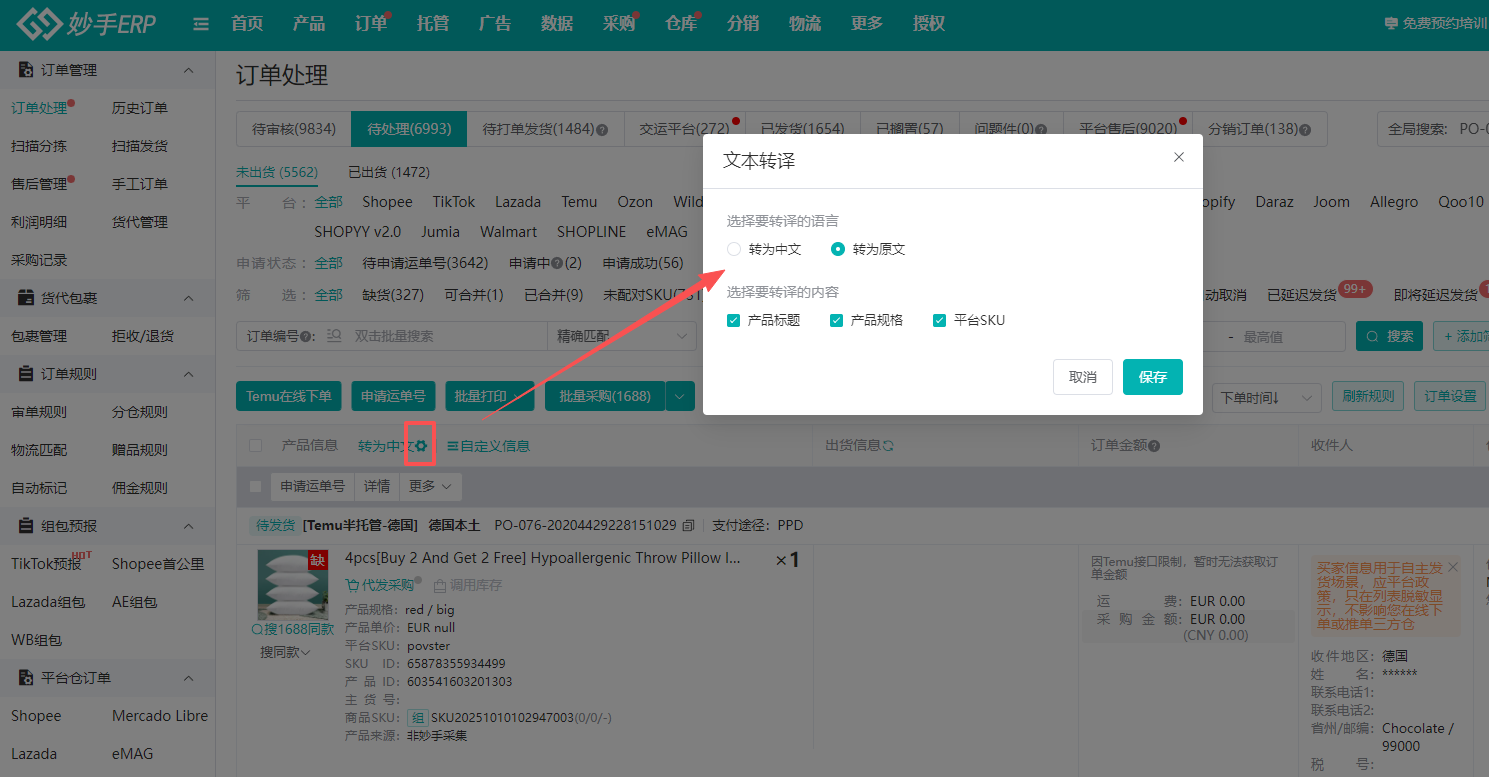Switch to the 待审核(9834) tab

pos(294,129)
